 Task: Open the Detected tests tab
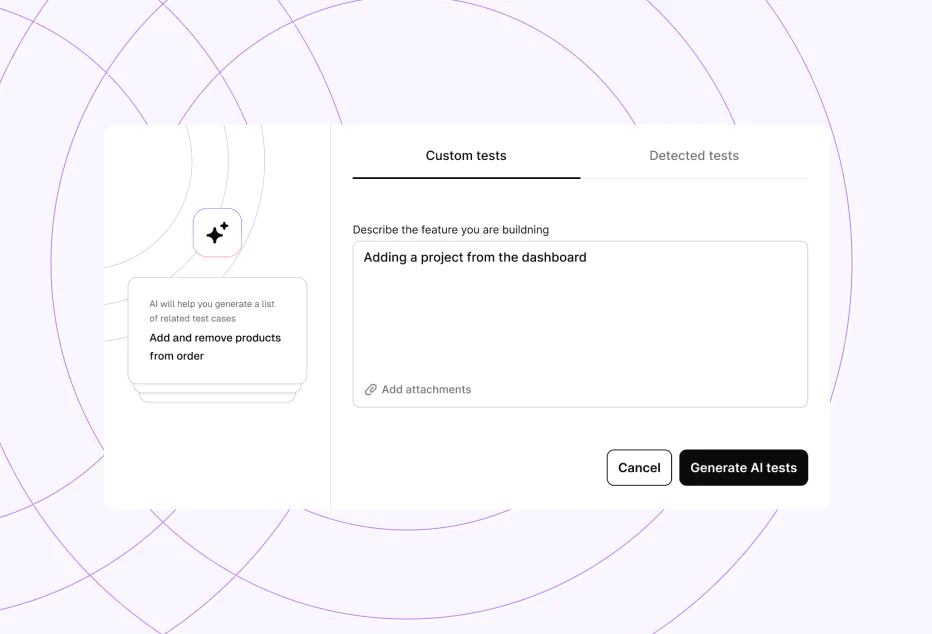694,156
